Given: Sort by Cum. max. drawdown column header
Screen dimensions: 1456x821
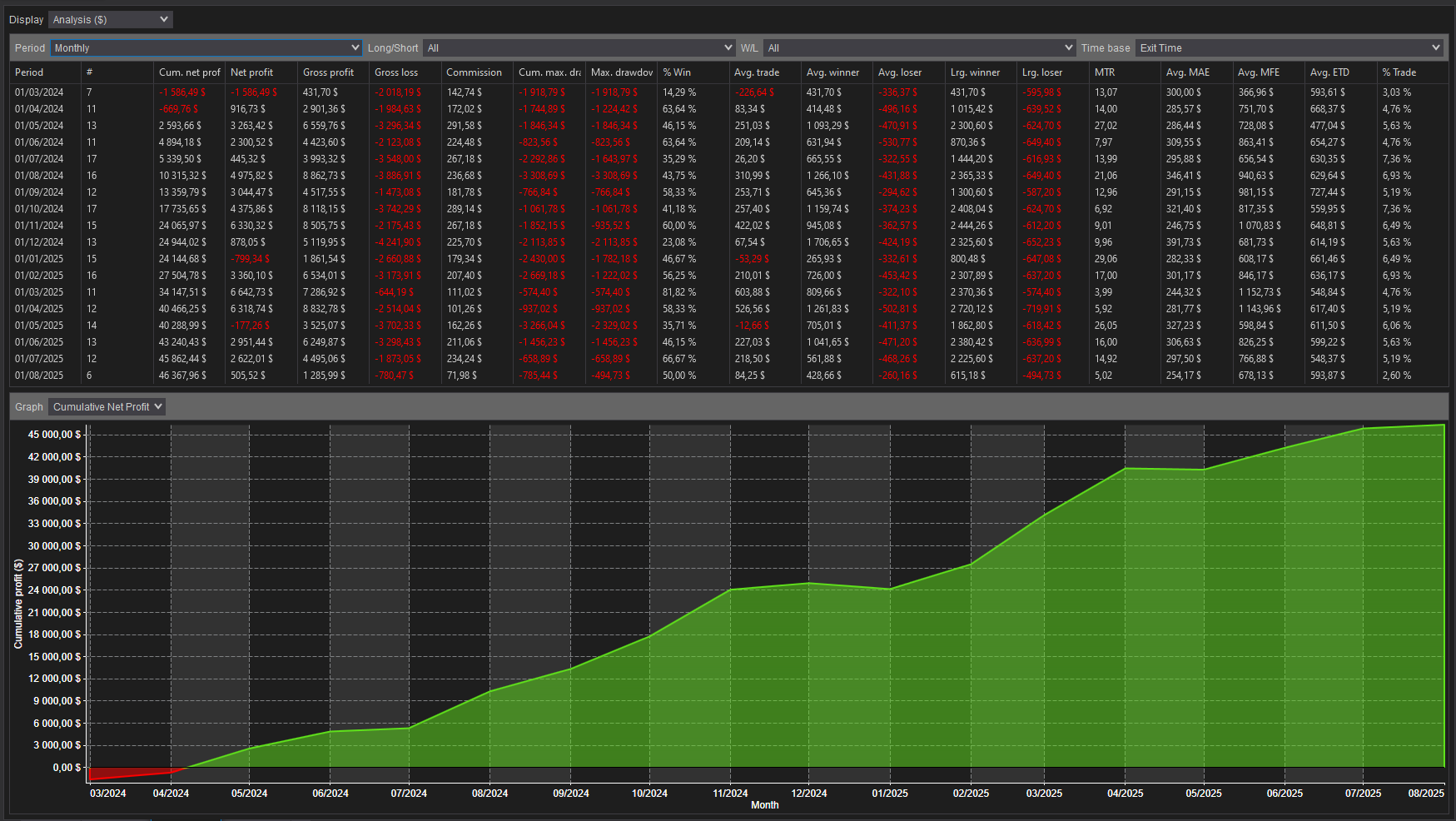Looking at the screenshot, I should (549, 72).
